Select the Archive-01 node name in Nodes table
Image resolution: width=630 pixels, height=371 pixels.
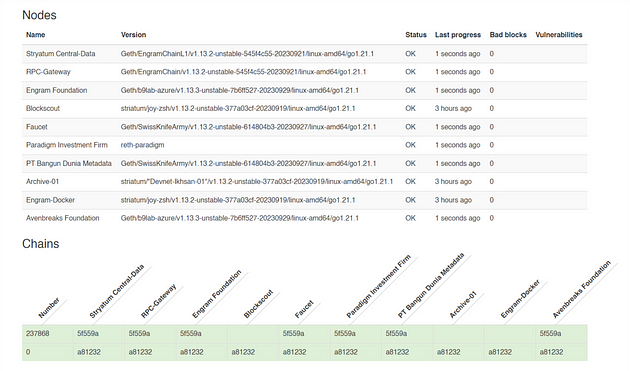pos(43,182)
